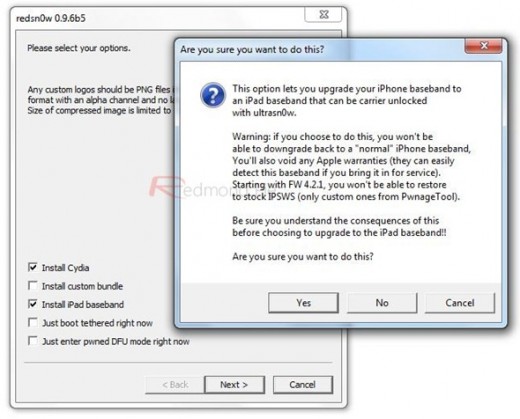
Task: Click the dialog title bar text
Action: click(252, 50)
